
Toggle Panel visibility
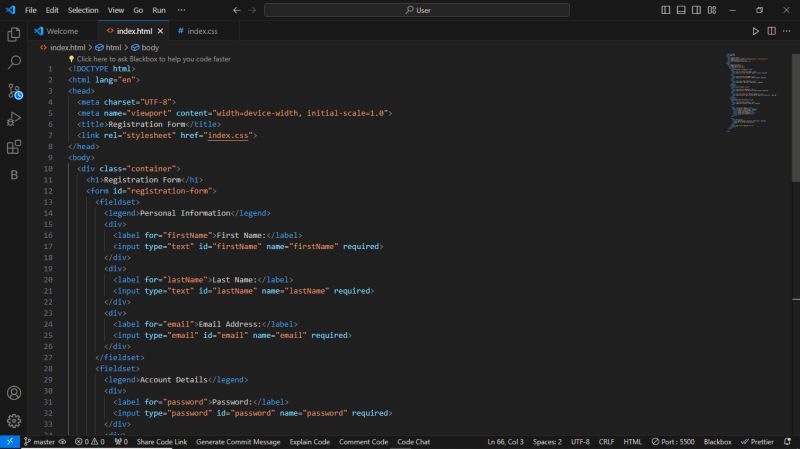681,10
